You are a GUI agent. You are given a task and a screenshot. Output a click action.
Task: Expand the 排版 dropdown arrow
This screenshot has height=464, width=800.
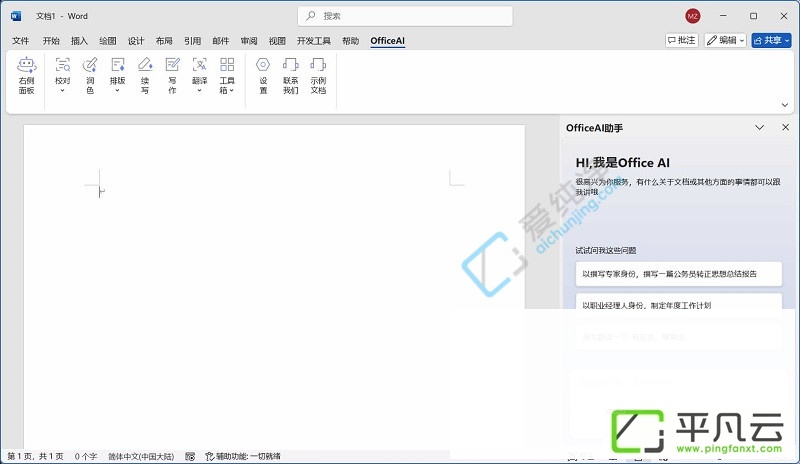(117, 91)
